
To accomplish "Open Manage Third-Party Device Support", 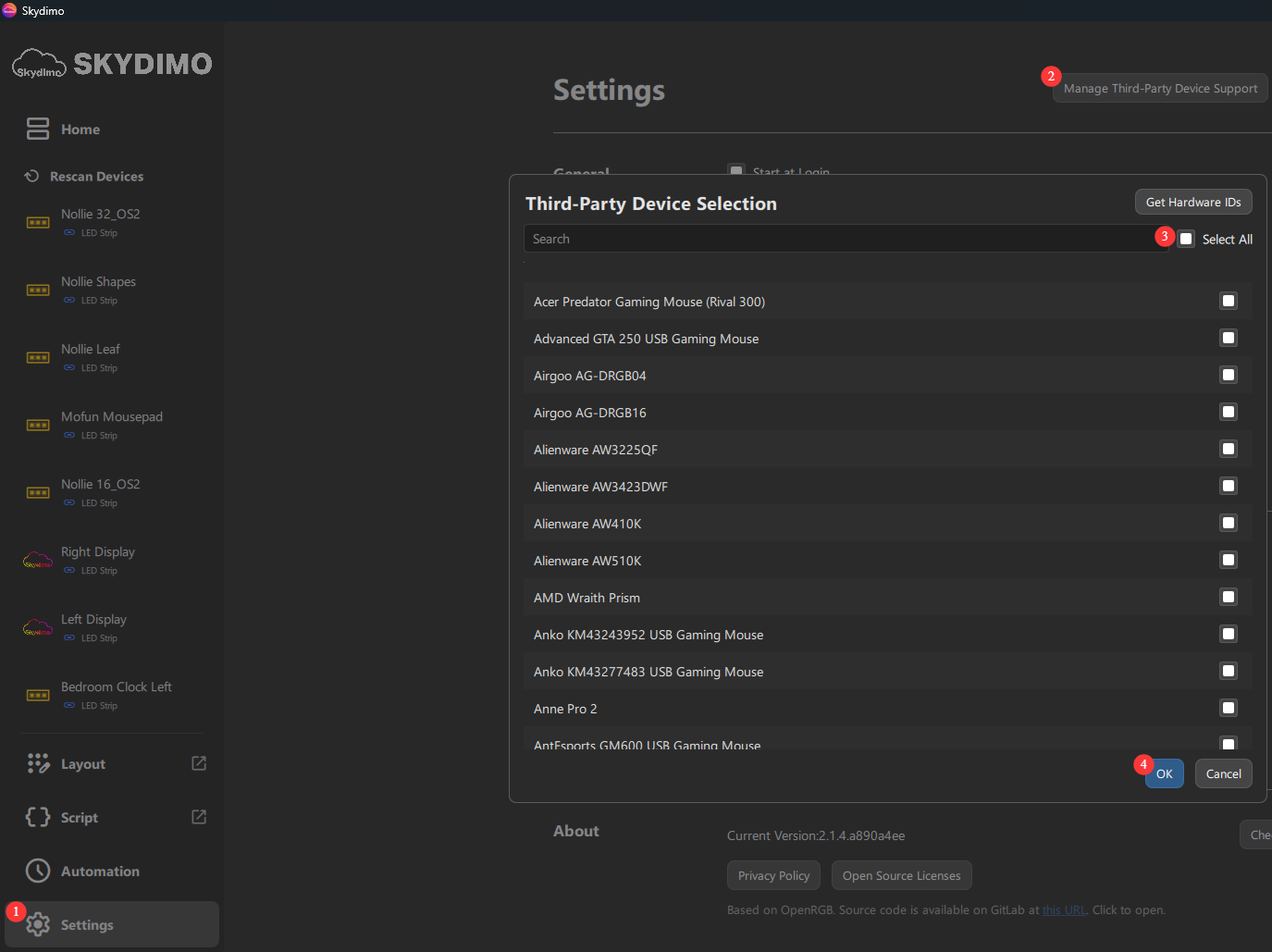I will (x=1160, y=88).
